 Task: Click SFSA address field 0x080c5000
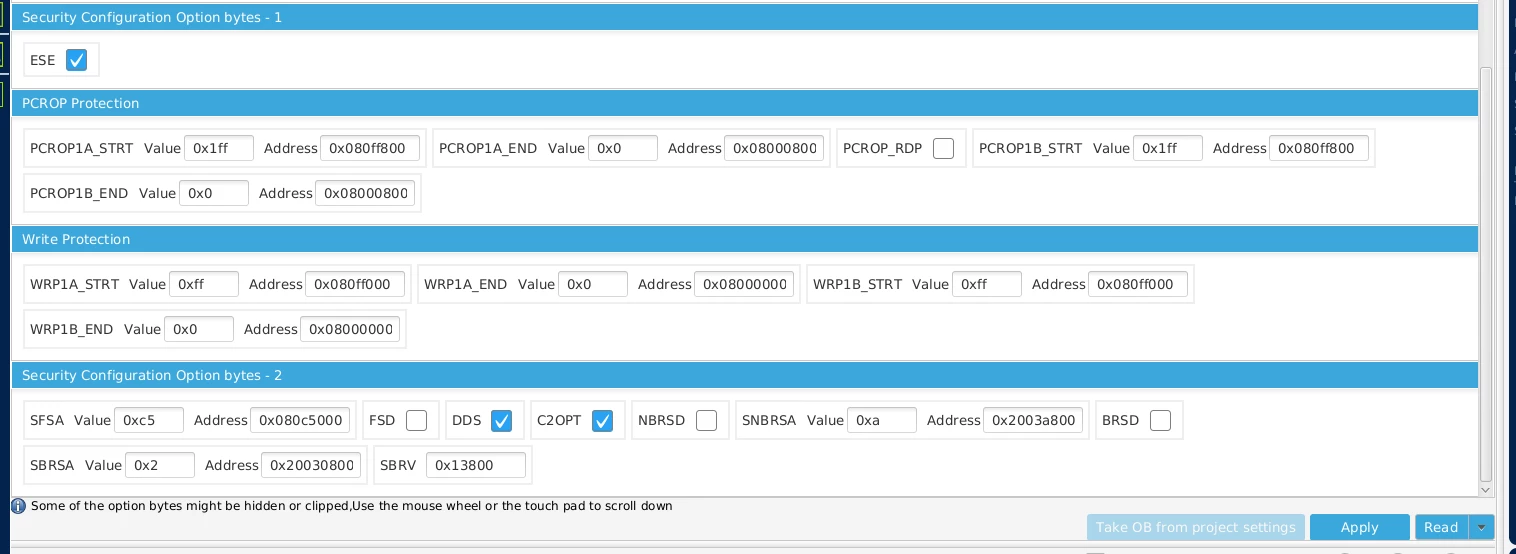[300, 420]
